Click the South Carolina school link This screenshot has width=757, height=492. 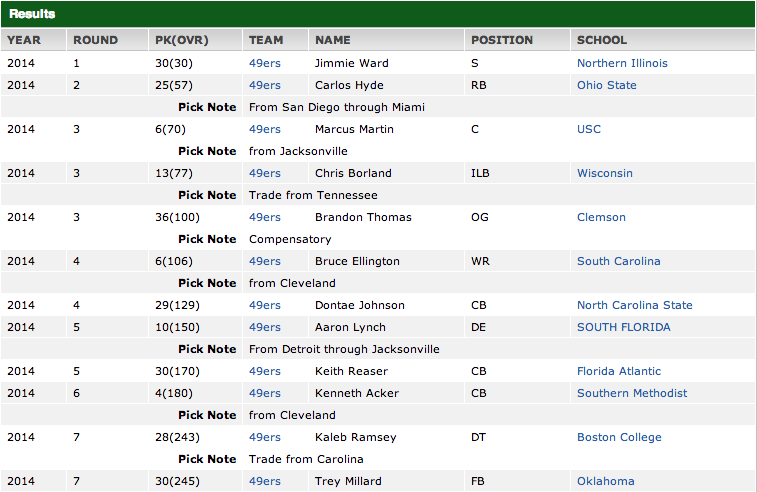[x=618, y=261]
